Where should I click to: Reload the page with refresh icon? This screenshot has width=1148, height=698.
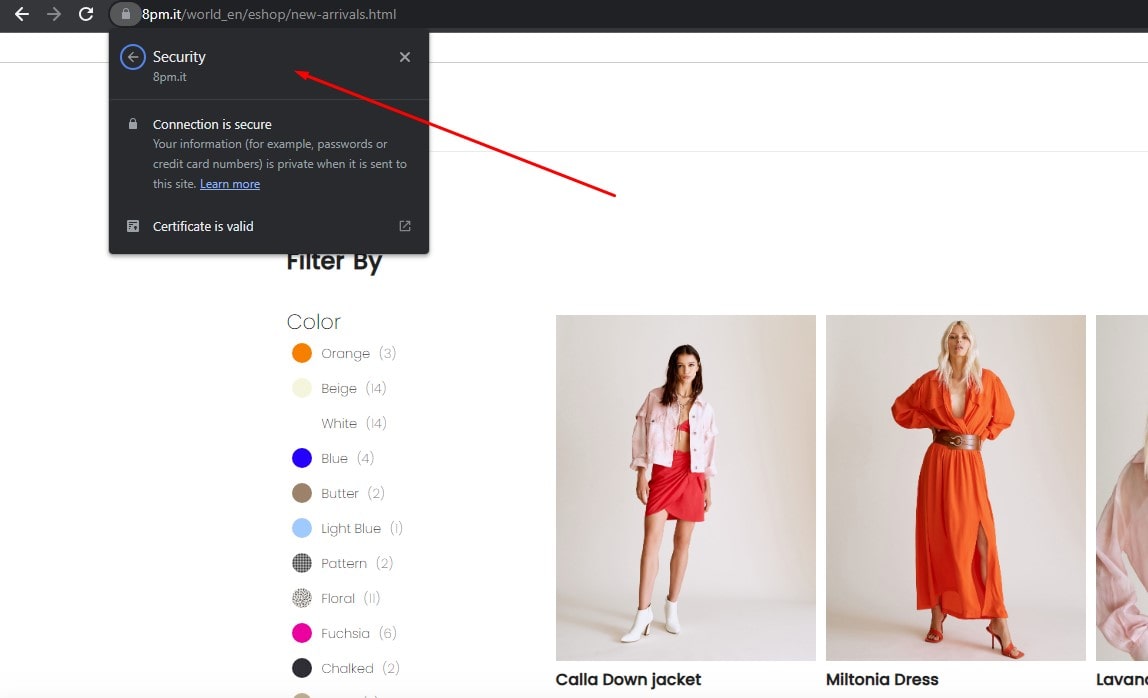(86, 14)
